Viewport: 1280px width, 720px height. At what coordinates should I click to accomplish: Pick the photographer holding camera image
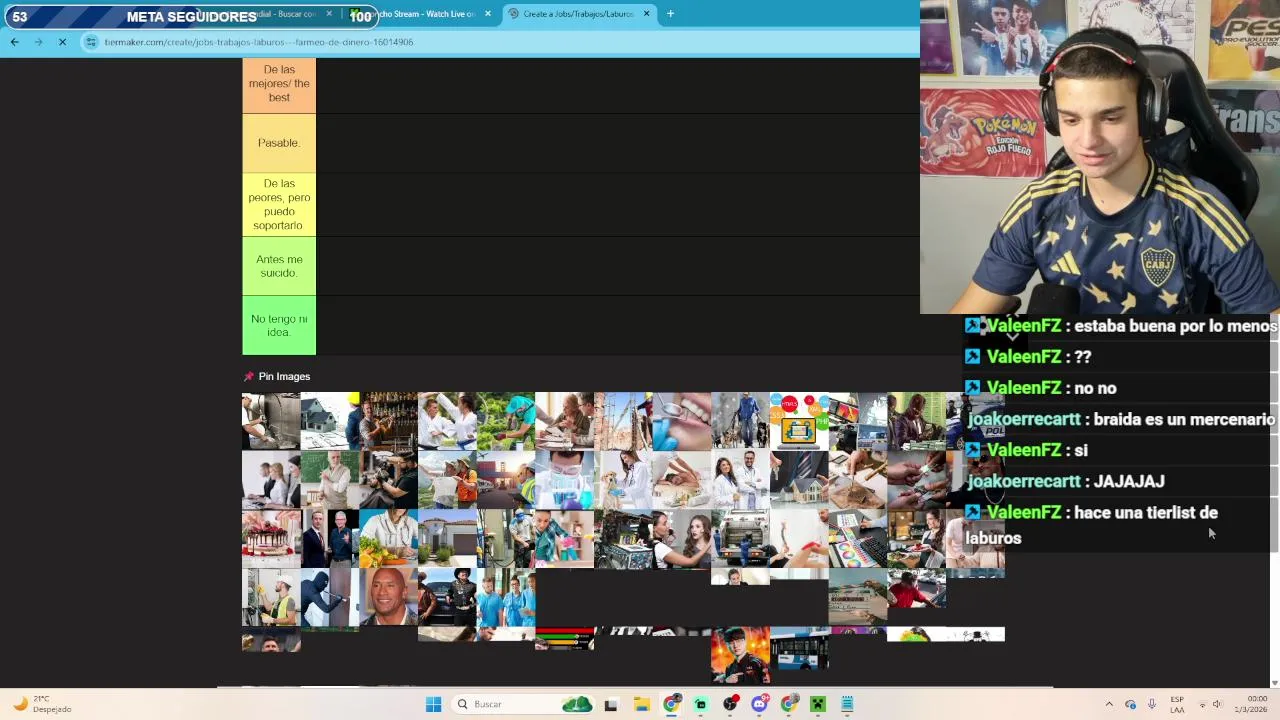(x=389, y=480)
